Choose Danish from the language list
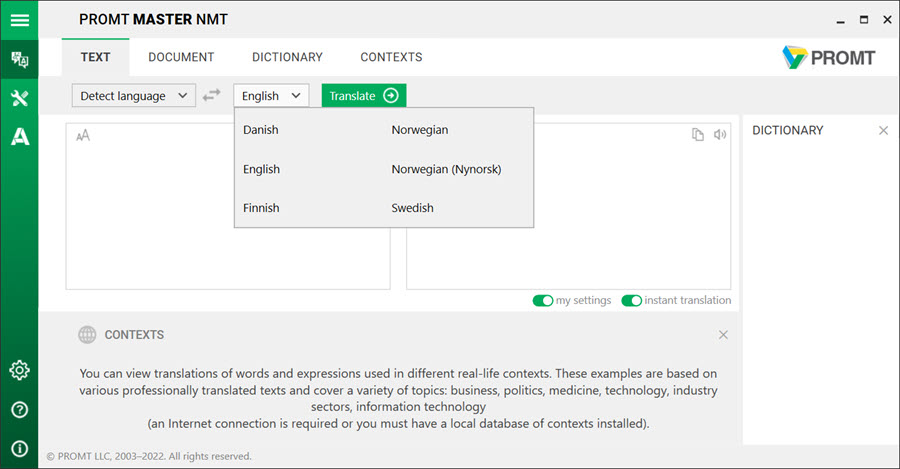This screenshot has height=469, width=900. point(261,130)
